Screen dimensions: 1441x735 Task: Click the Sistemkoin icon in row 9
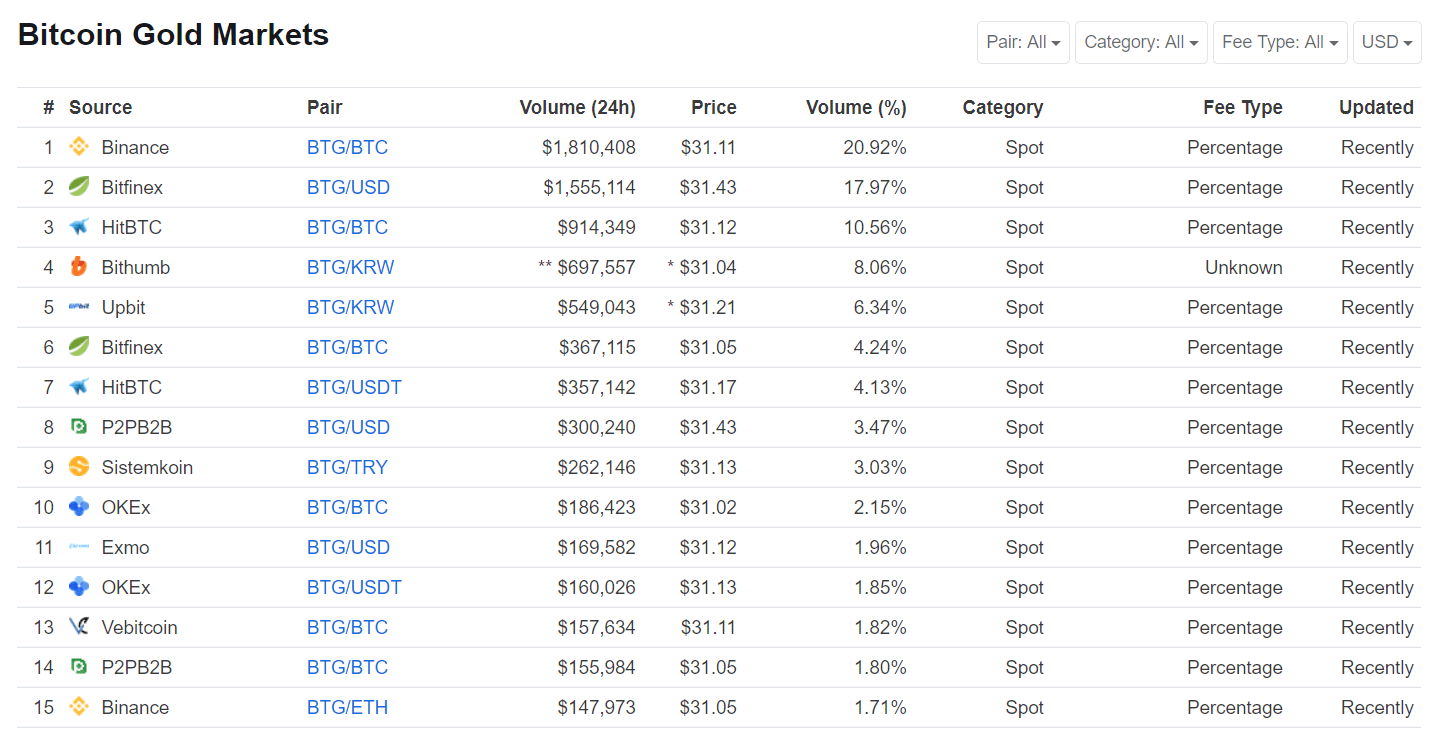79,467
